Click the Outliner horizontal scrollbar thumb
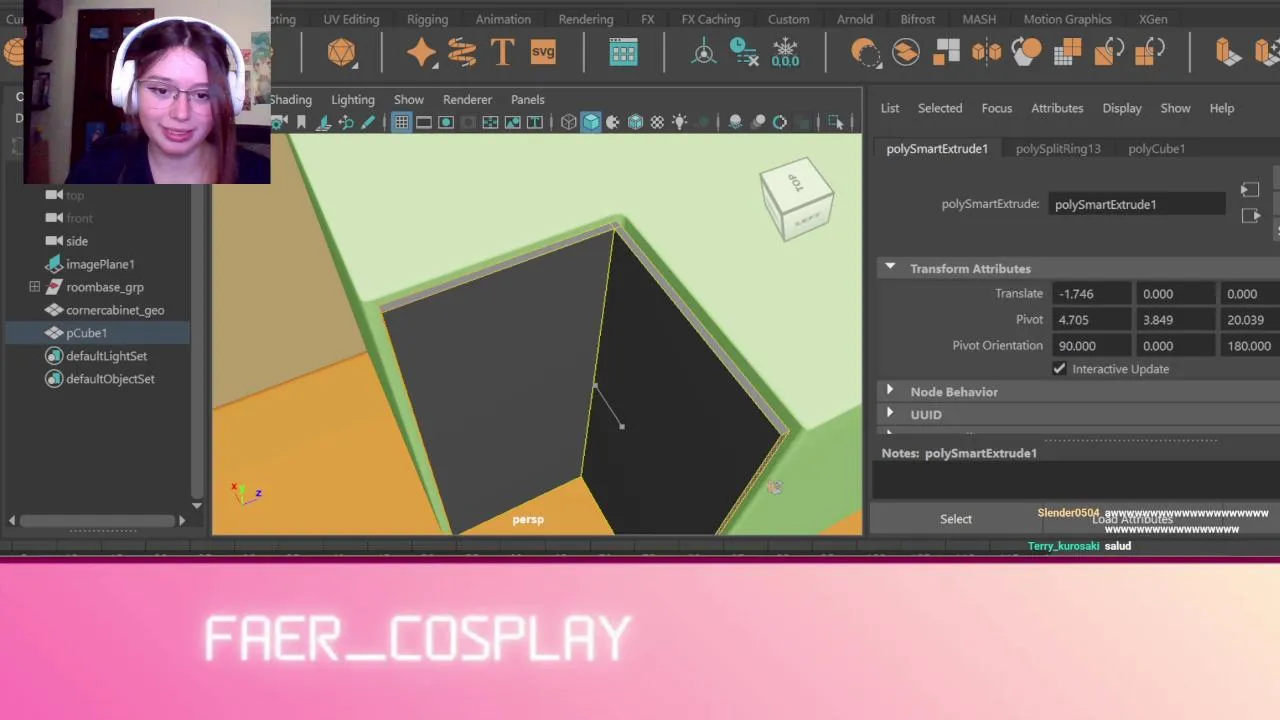Viewport: 1280px width, 720px height. (x=97, y=520)
